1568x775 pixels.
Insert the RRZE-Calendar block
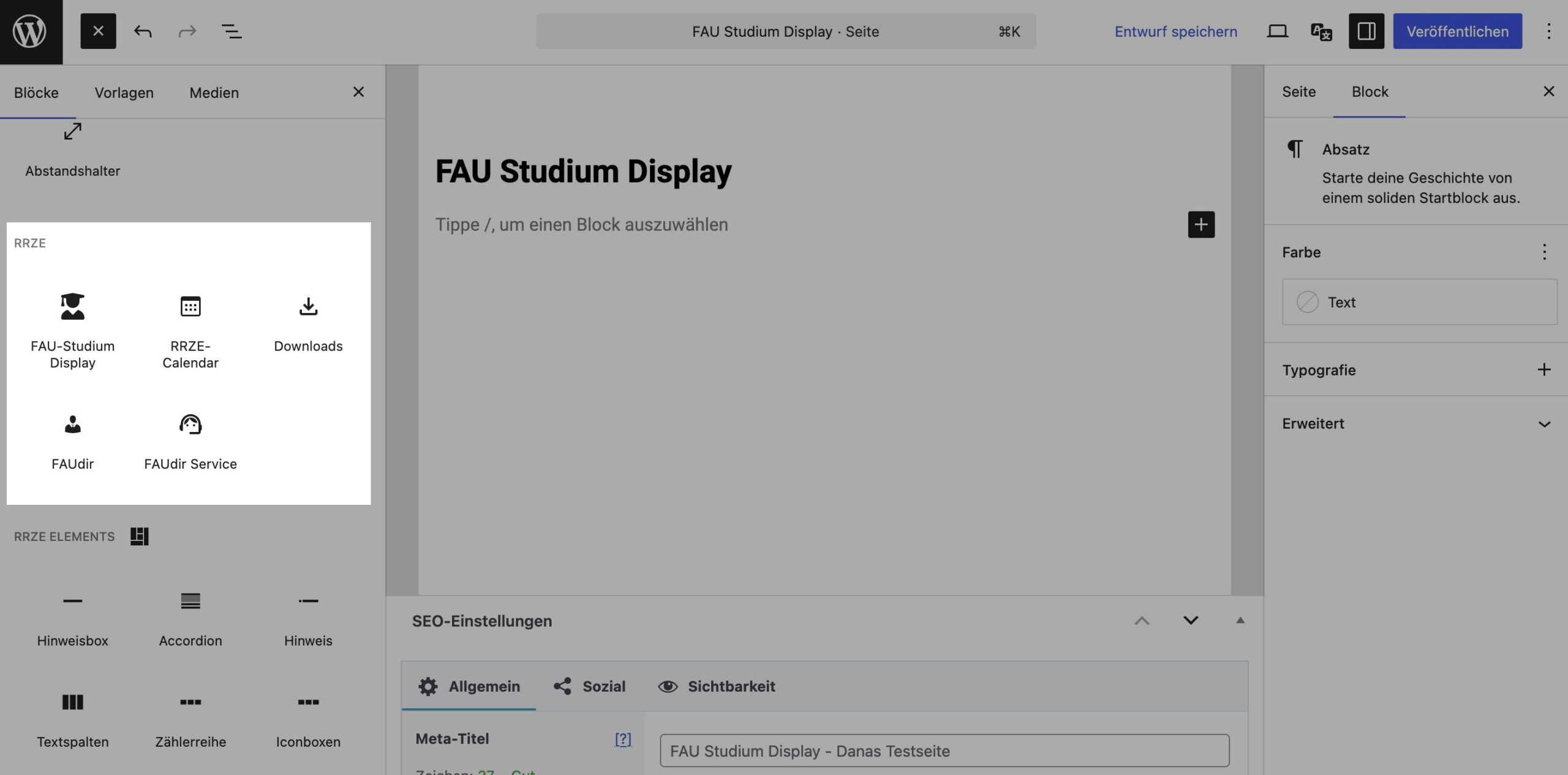click(190, 330)
